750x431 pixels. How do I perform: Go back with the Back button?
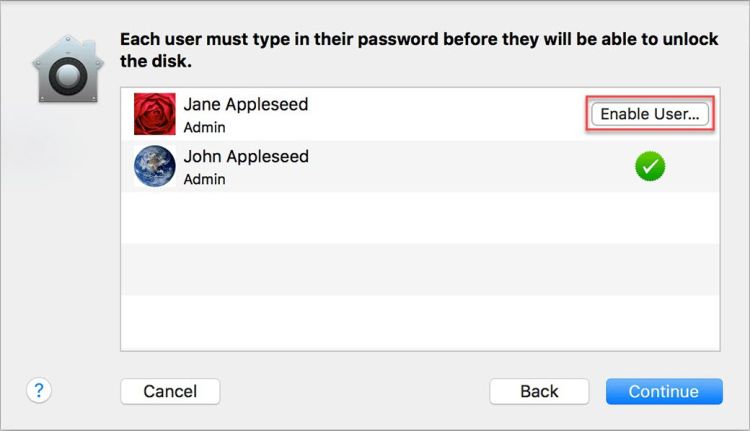(539, 391)
